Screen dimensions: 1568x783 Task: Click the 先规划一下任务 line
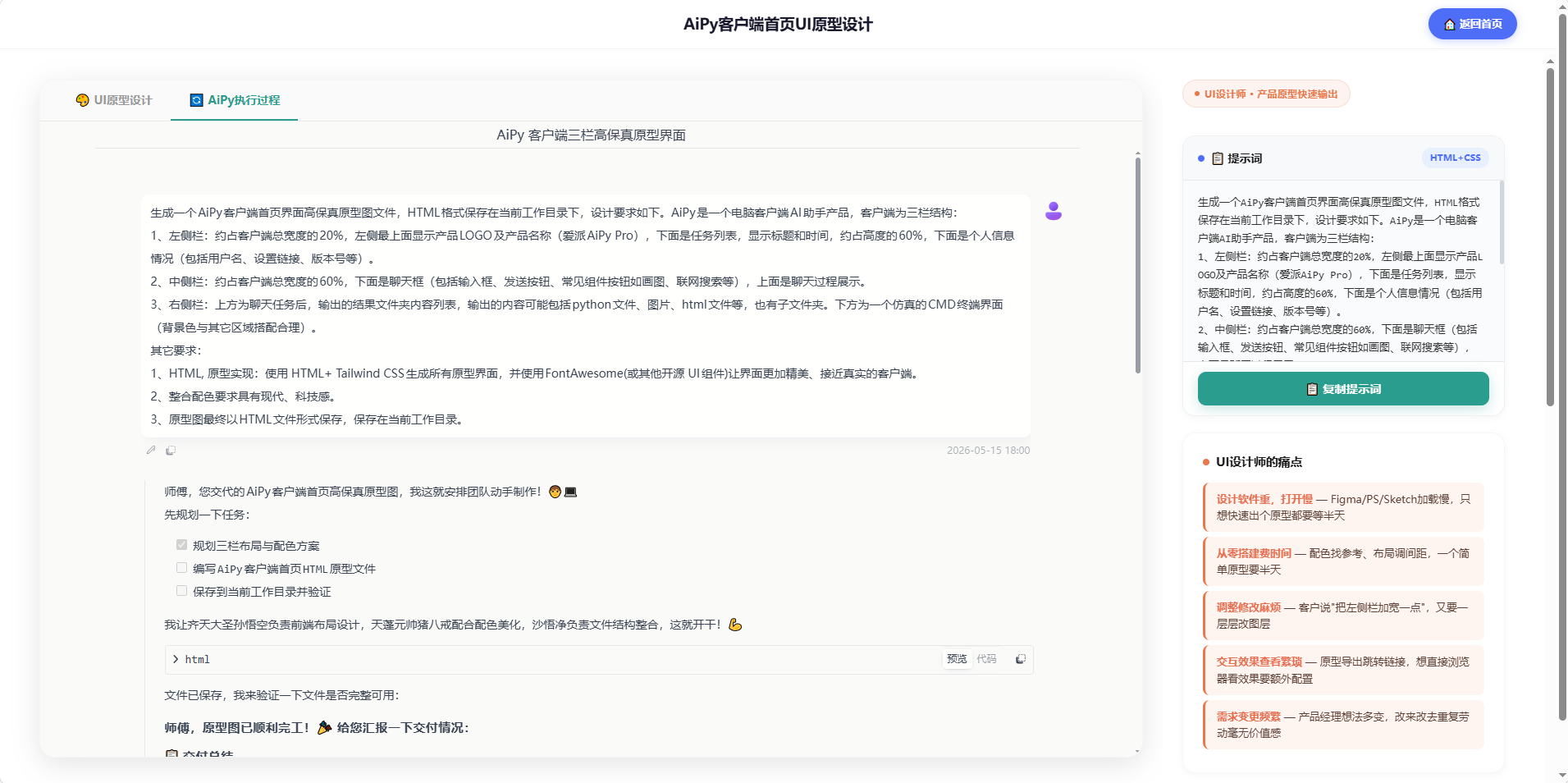coord(207,515)
